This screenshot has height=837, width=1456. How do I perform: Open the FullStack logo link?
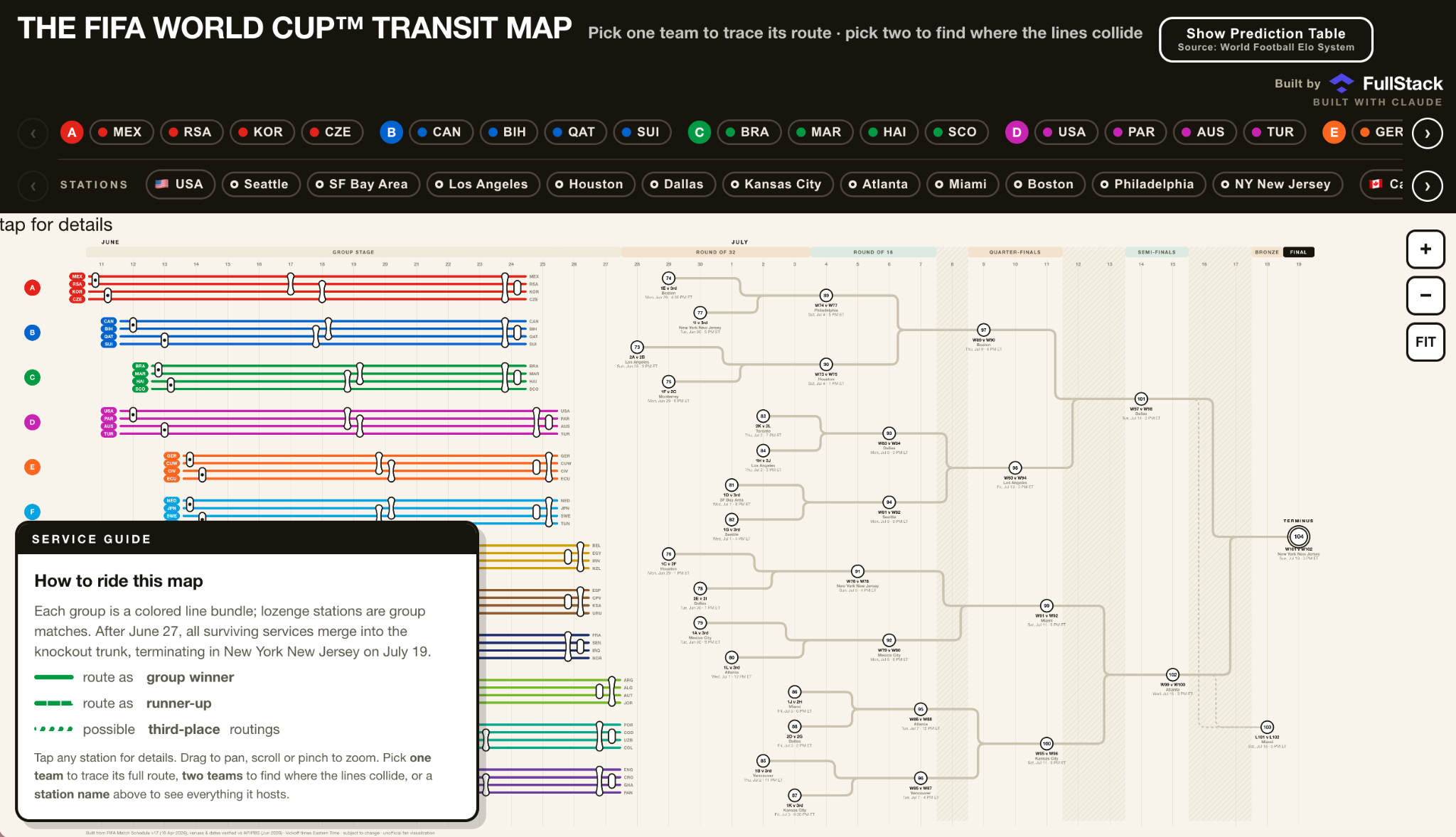[1386, 84]
